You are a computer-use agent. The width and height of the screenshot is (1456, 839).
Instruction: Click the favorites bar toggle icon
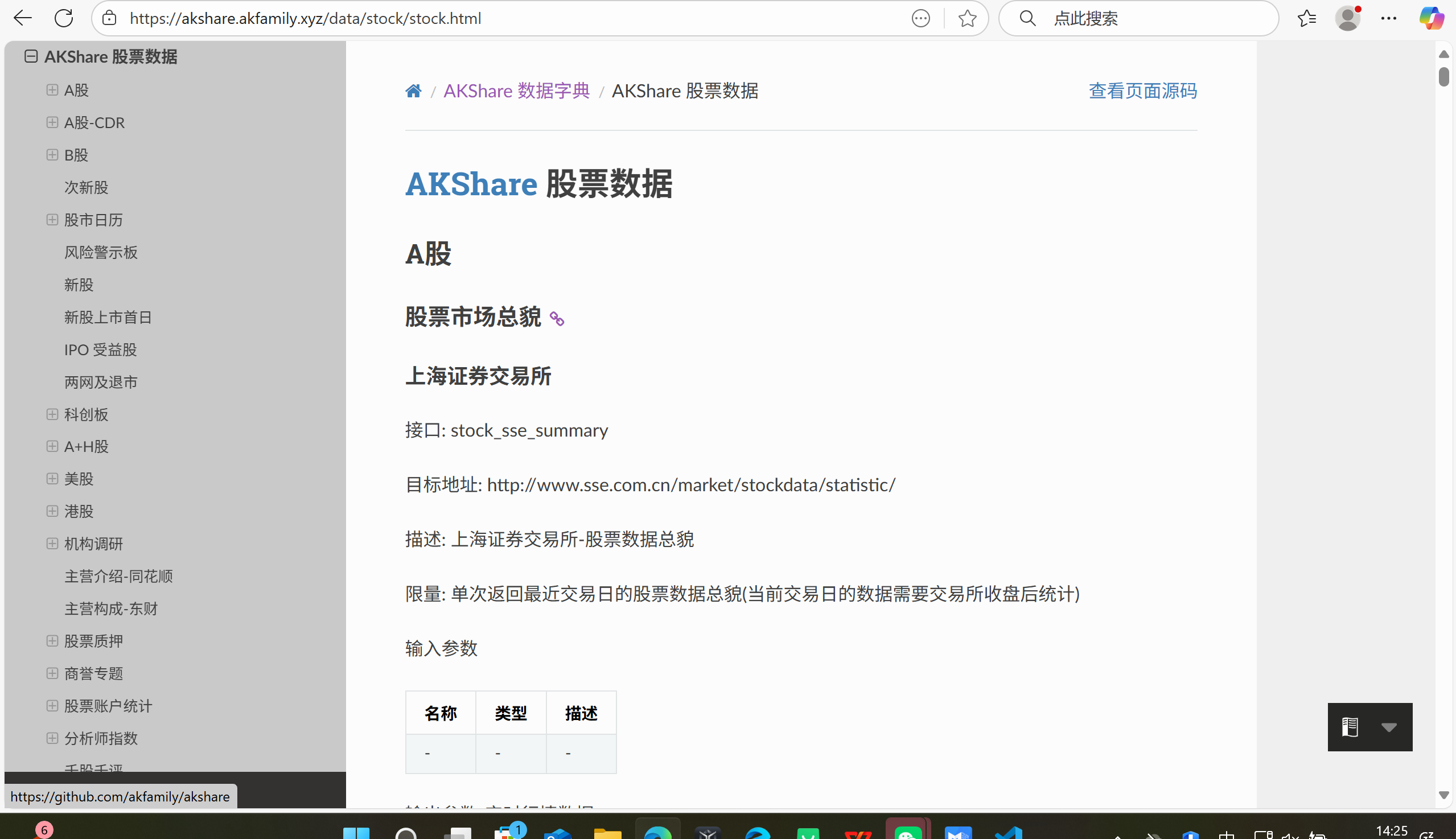[x=1307, y=18]
